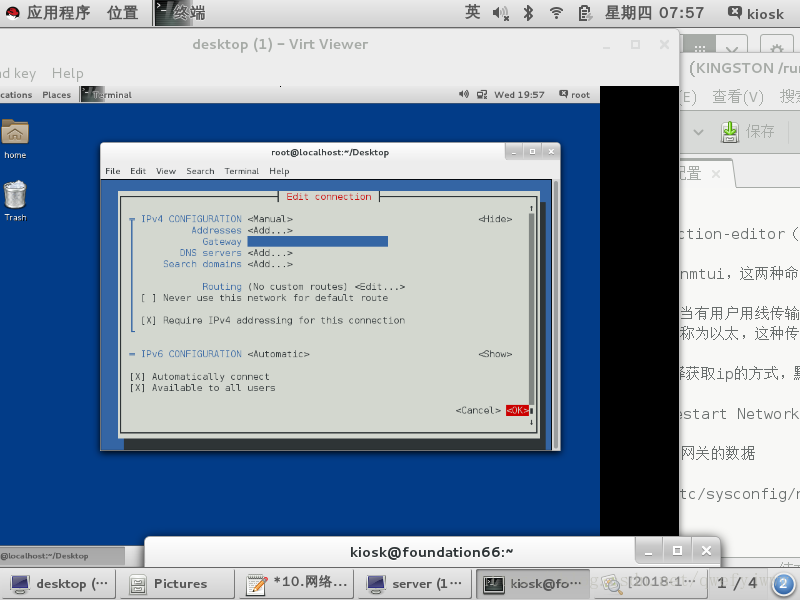Open the Virt Viewer Help menu
The width and height of the screenshot is (800, 600).
[67, 73]
